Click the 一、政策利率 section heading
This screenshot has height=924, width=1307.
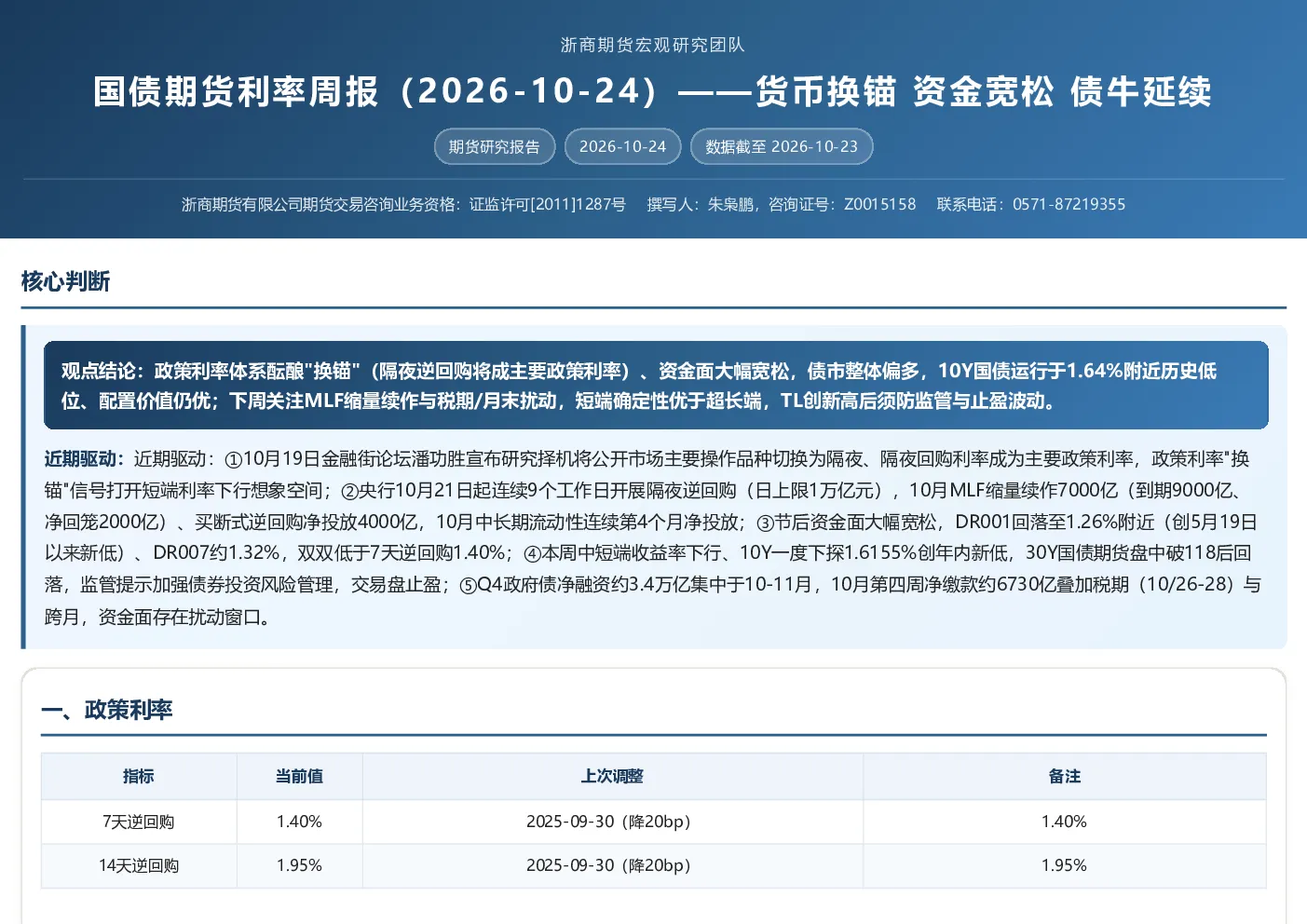(x=107, y=710)
